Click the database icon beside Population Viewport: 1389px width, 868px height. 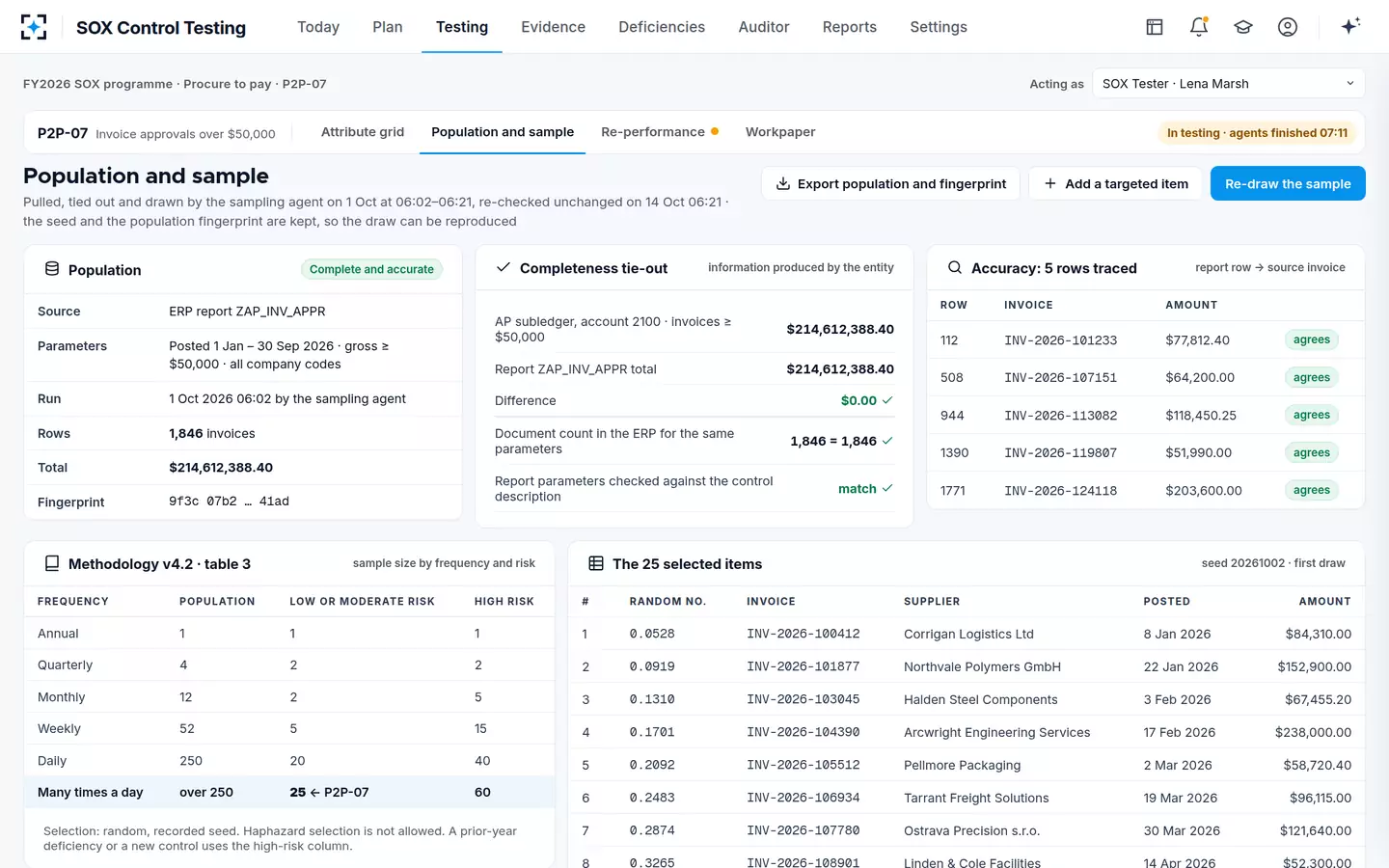[52, 269]
